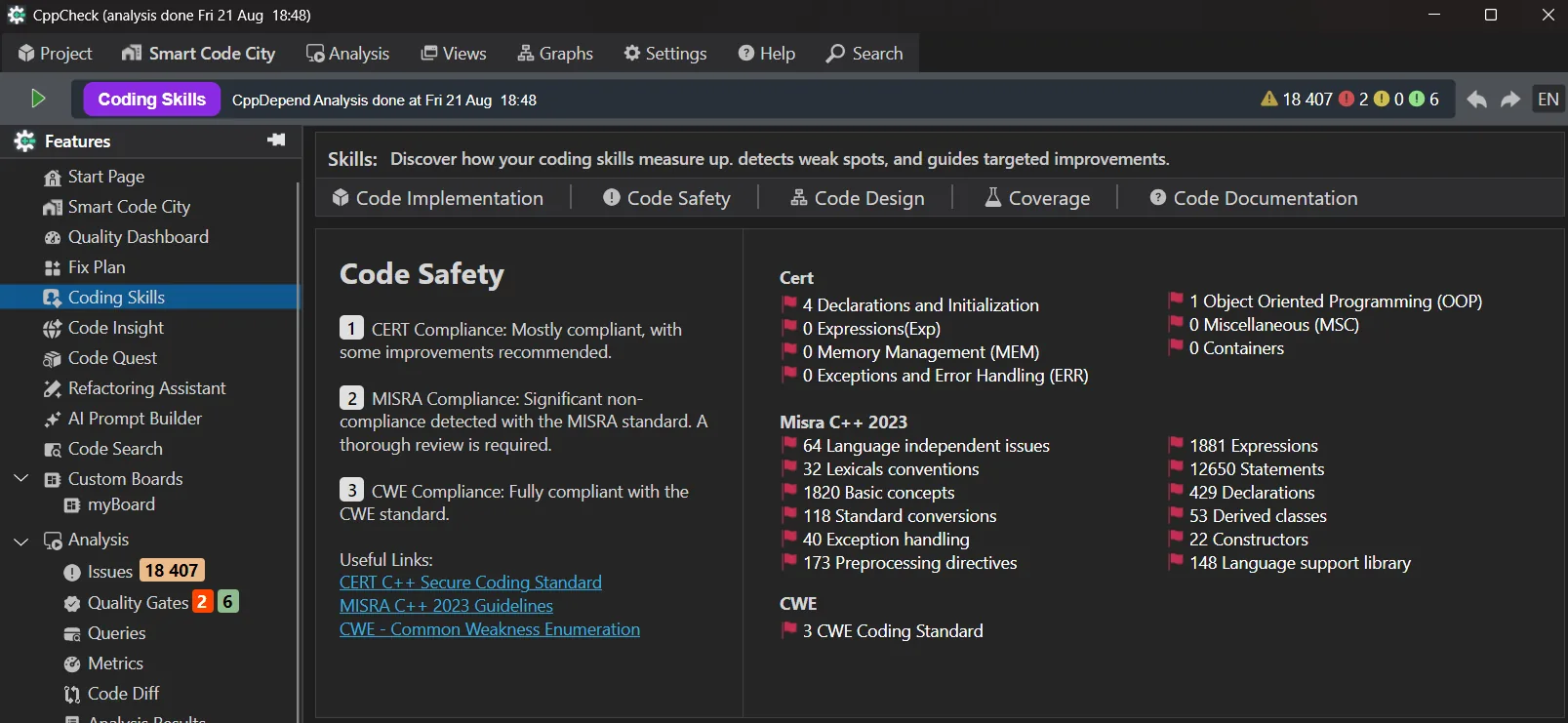The height and width of the screenshot is (723, 1568).
Task: Open the CWE - Common Weakness Enumeration link
Action: (x=490, y=629)
